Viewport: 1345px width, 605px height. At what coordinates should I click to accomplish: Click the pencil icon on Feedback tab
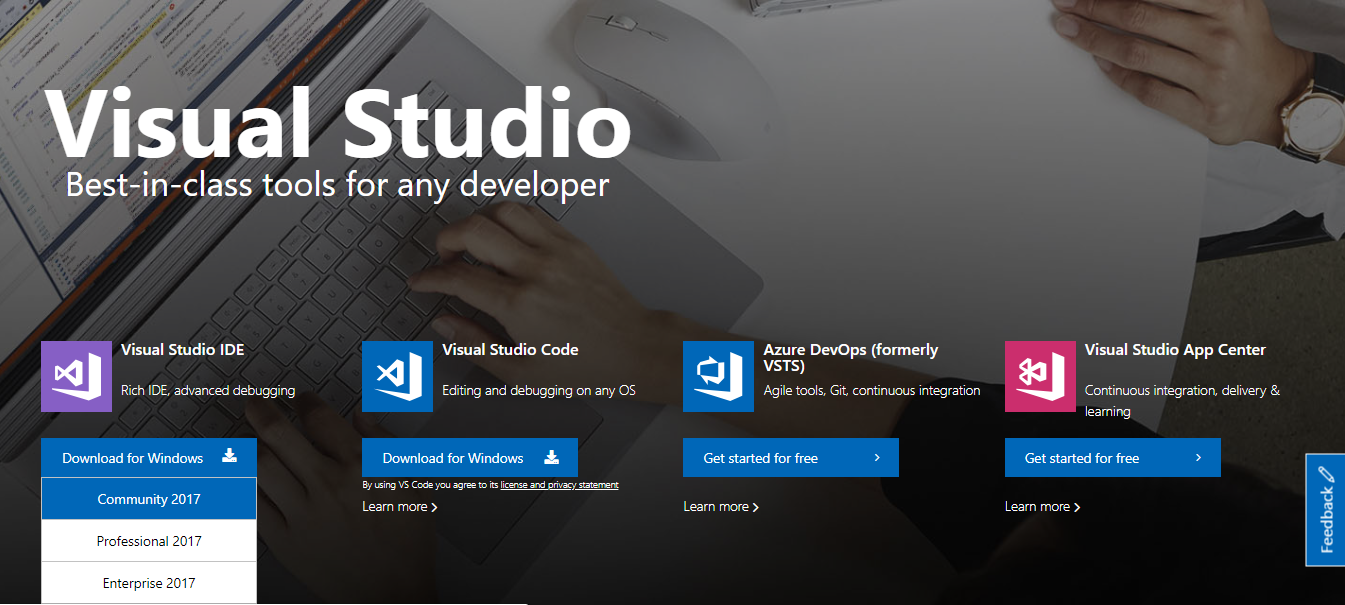1326,474
